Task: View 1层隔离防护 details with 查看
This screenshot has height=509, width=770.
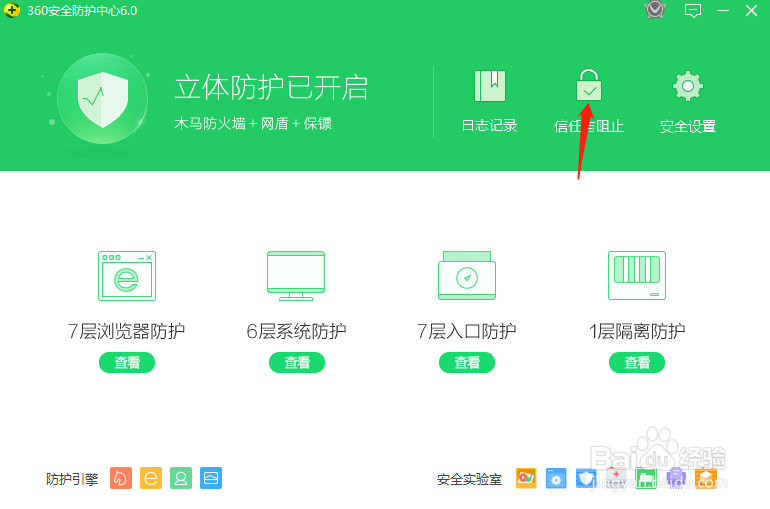Action: (637, 362)
